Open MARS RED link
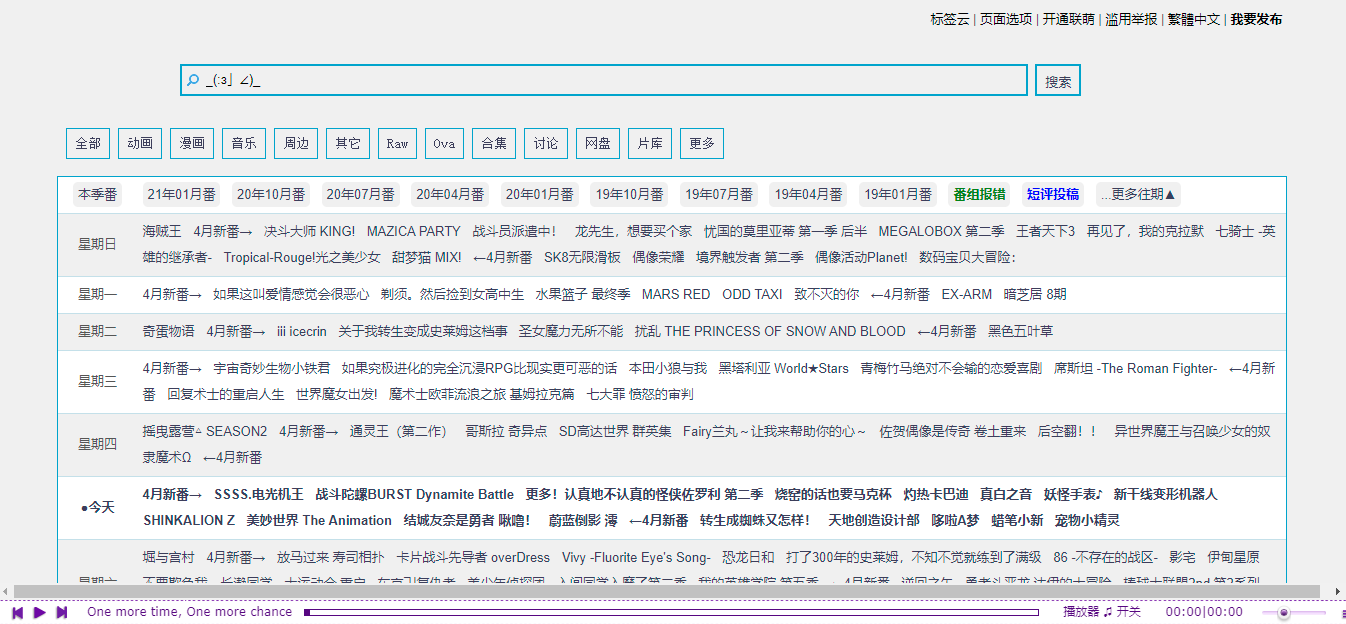 point(676,294)
